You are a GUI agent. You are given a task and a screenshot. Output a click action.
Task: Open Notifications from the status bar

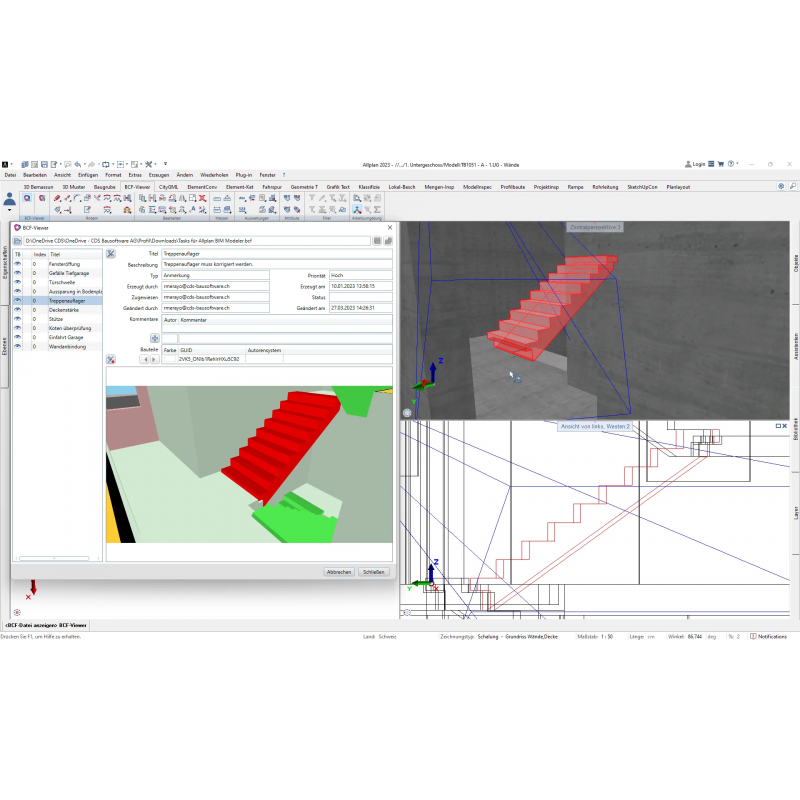pos(771,635)
